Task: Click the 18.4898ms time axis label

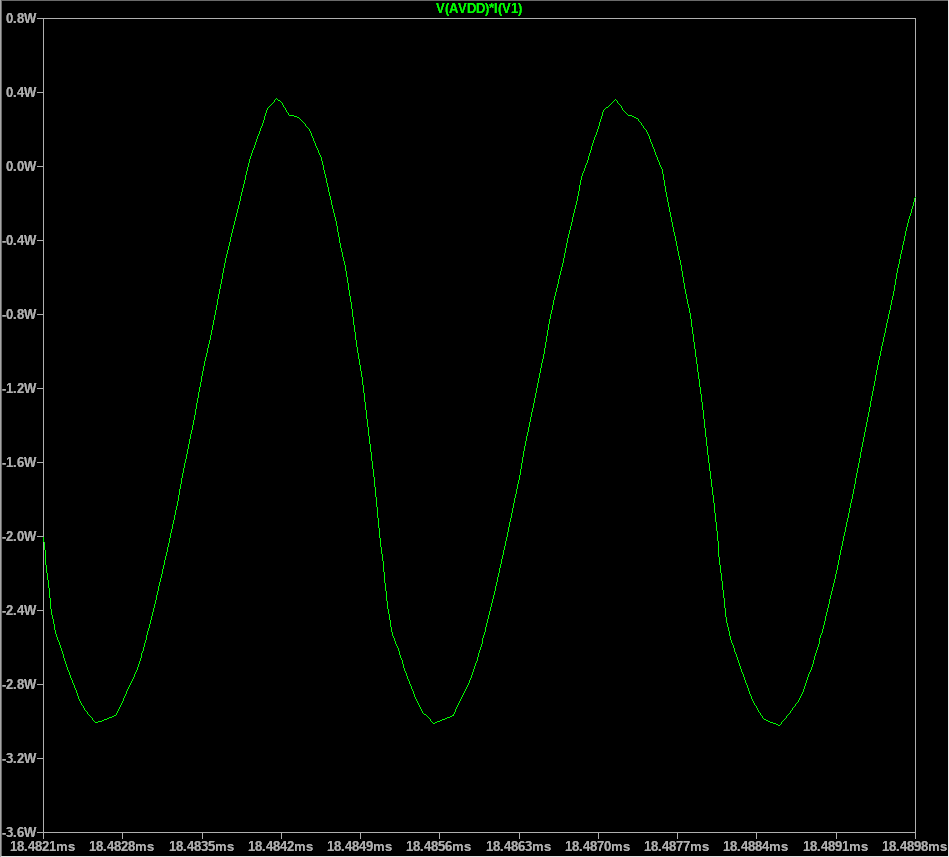Action: [915, 846]
